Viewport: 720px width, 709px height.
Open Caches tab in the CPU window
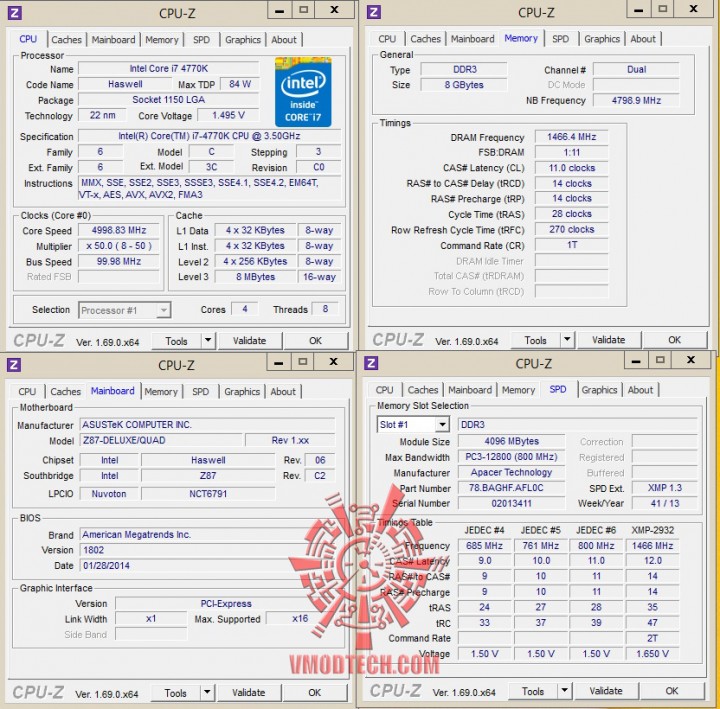(66, 40)
